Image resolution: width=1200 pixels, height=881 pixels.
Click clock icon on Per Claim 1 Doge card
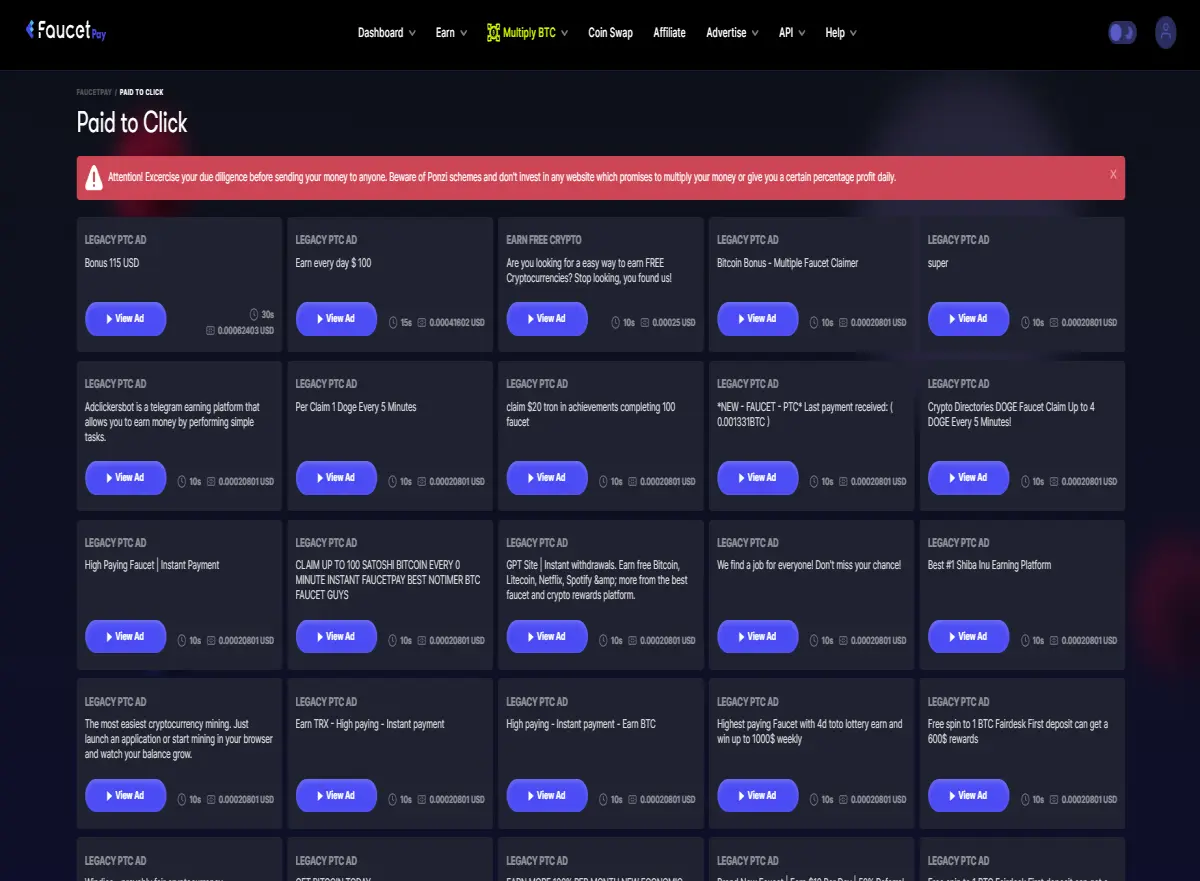click(393, 482)
